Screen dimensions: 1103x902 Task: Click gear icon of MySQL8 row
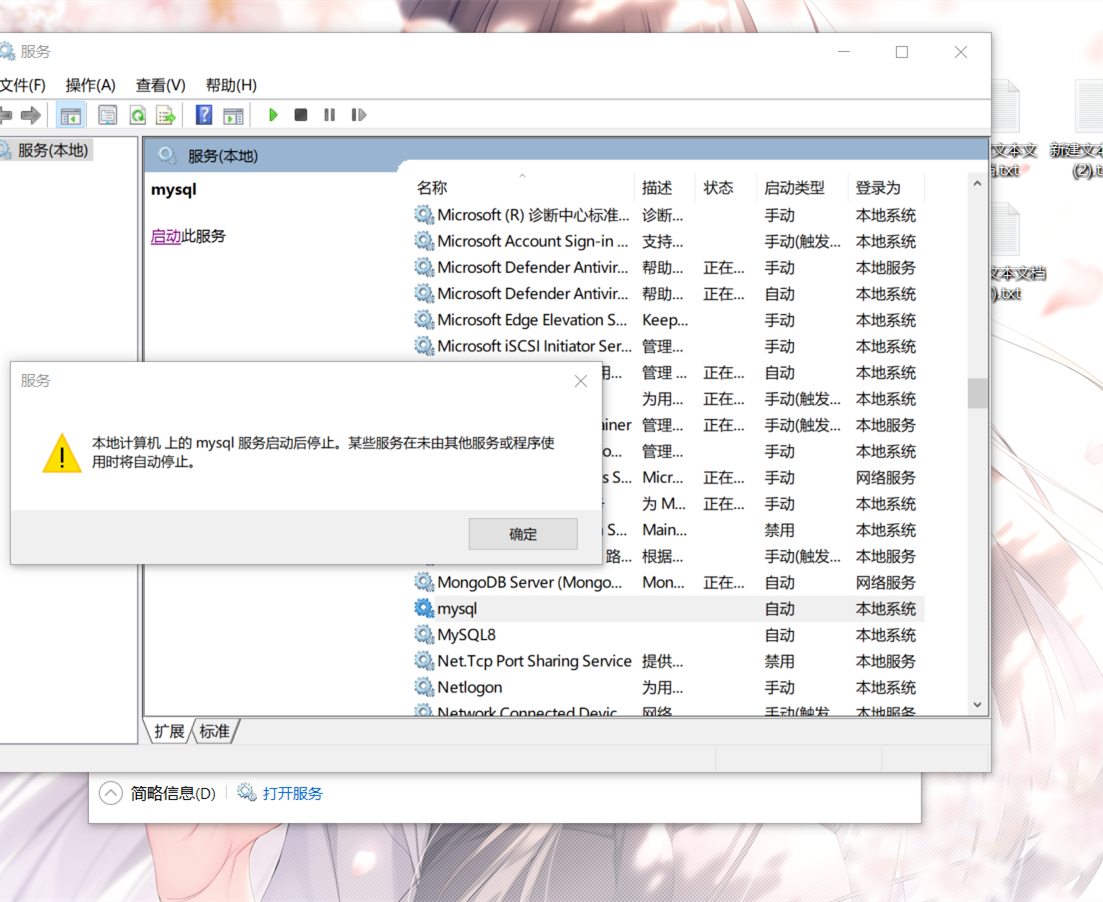[x=423, y=635]
